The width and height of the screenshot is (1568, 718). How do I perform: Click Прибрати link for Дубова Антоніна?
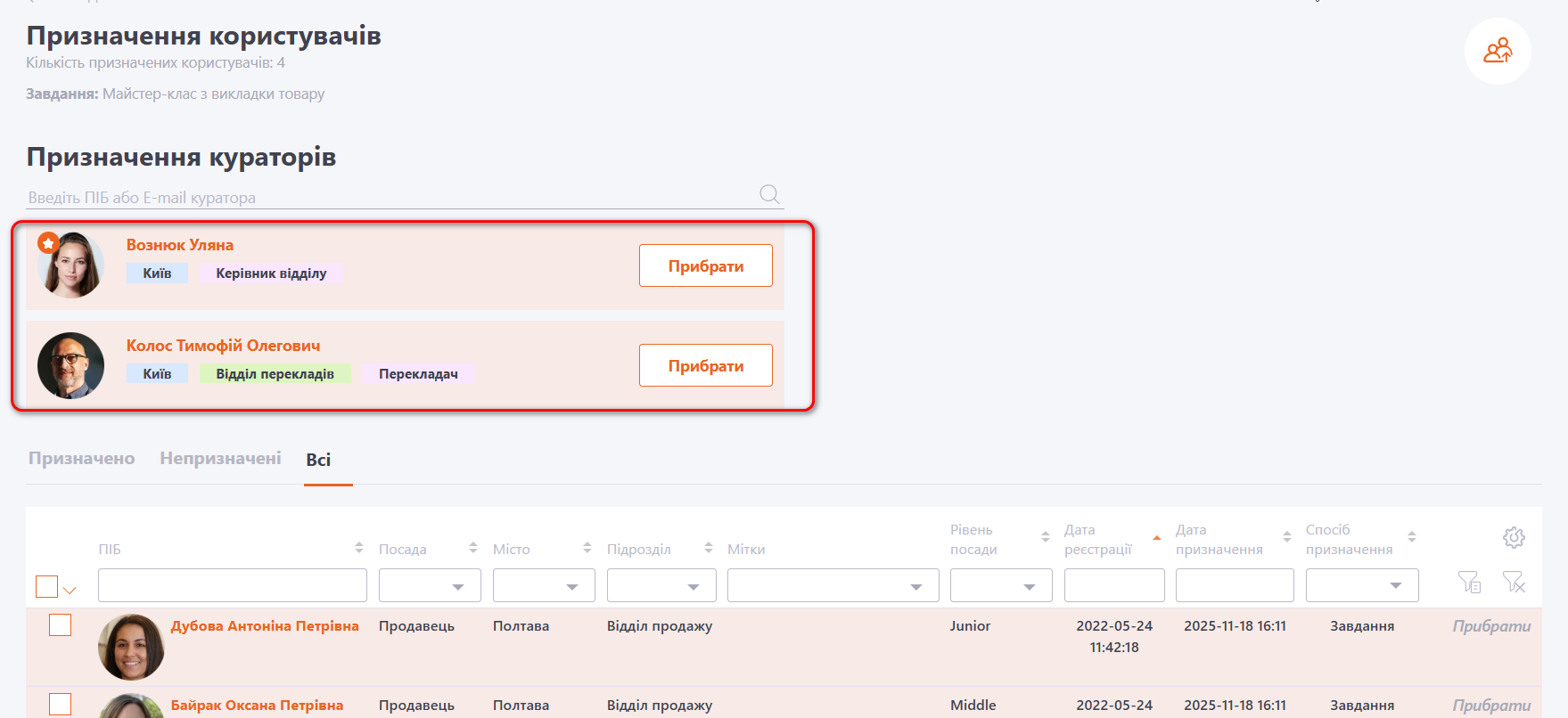coord(1490,626)
